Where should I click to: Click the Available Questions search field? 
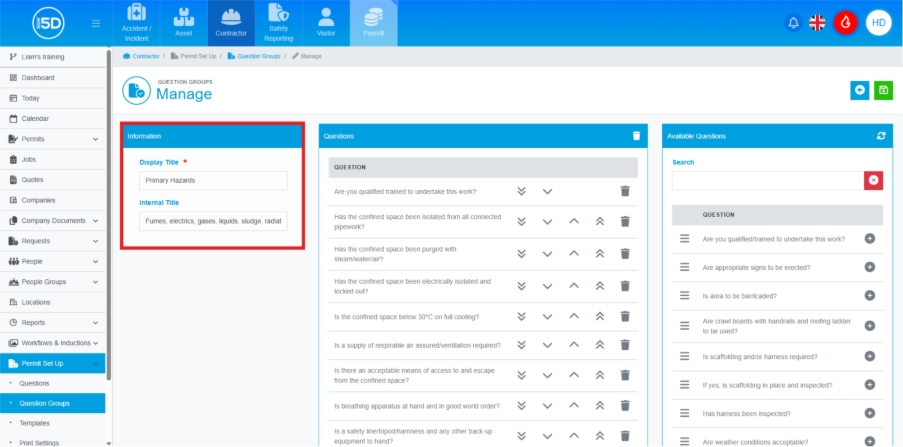coord(768,180)
